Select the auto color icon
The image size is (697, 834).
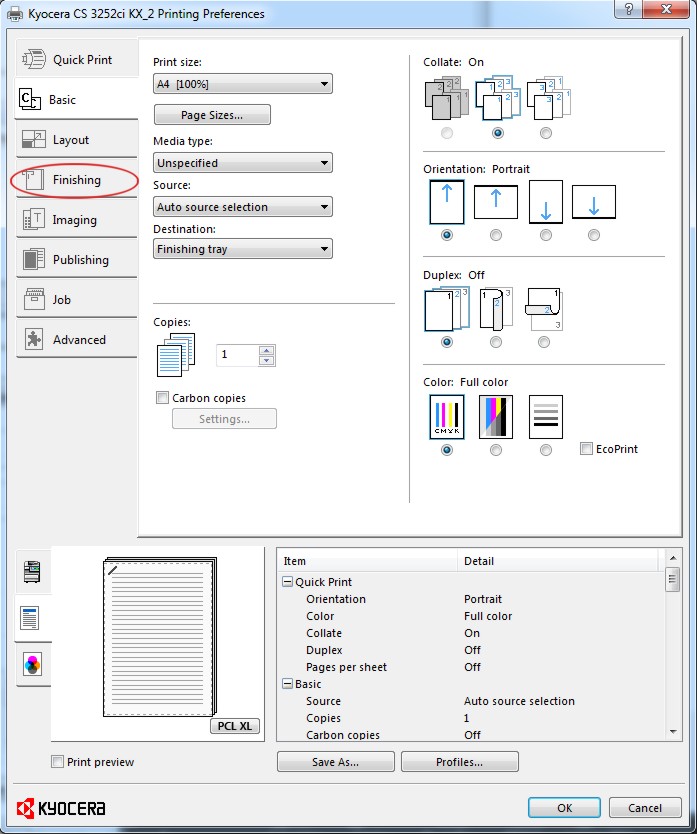pyautogui.click(x=495, y=417)
